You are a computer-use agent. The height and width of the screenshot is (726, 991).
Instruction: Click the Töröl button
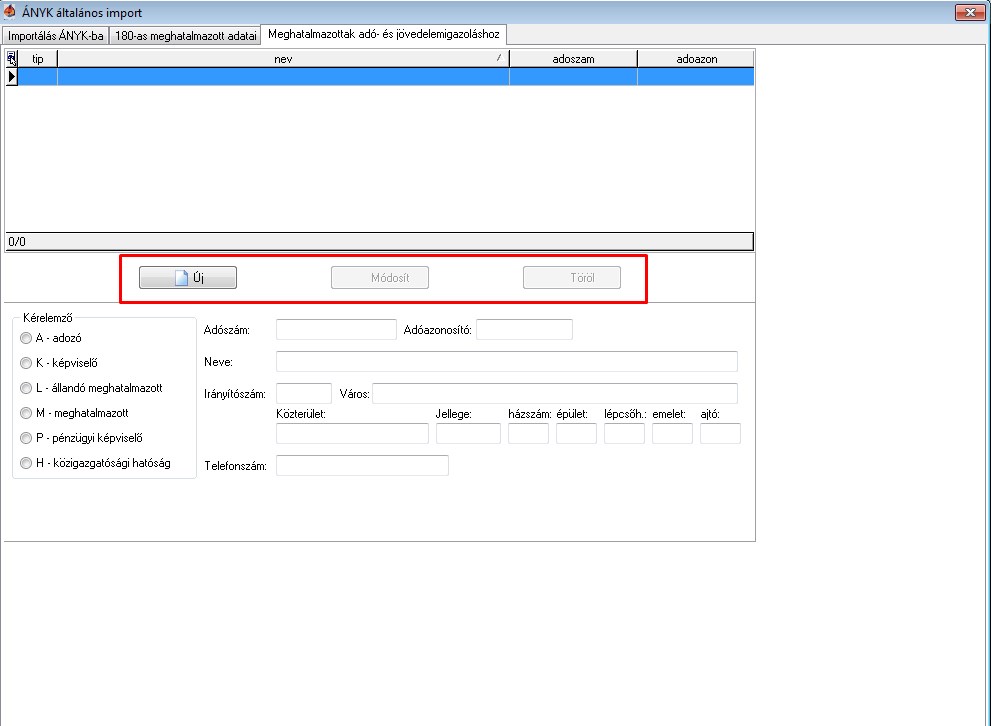tap(572, 277)
